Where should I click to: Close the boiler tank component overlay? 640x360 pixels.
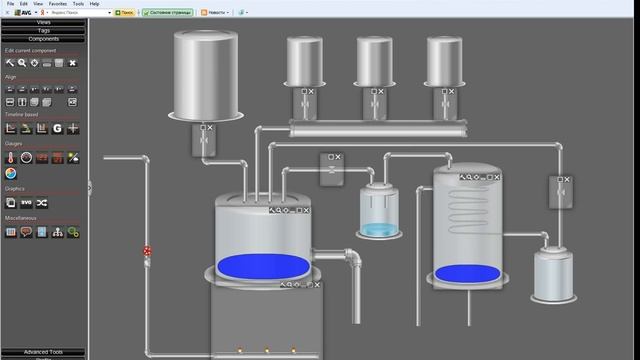click(307, 210)
